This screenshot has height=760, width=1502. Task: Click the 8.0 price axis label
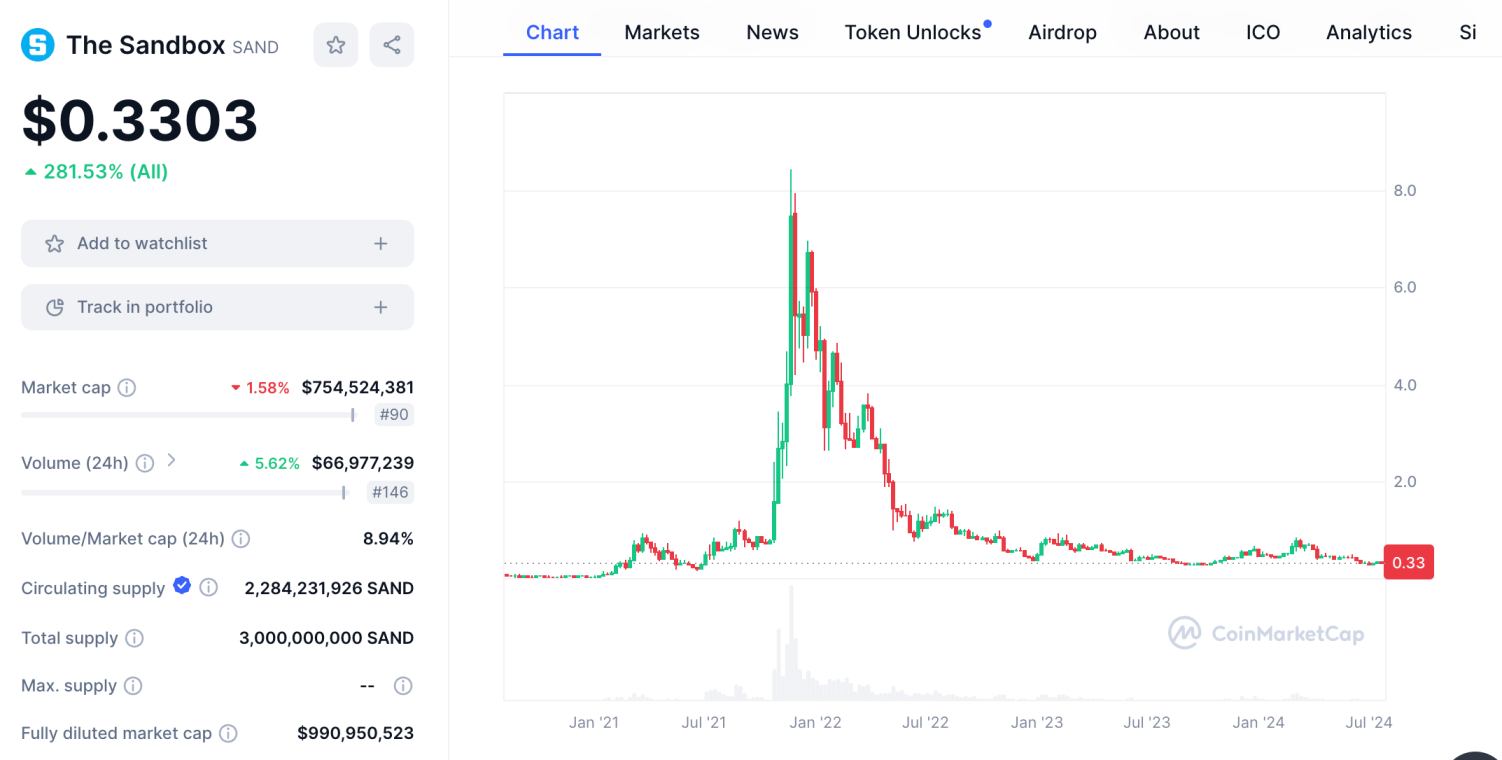tap(1404, 190)
